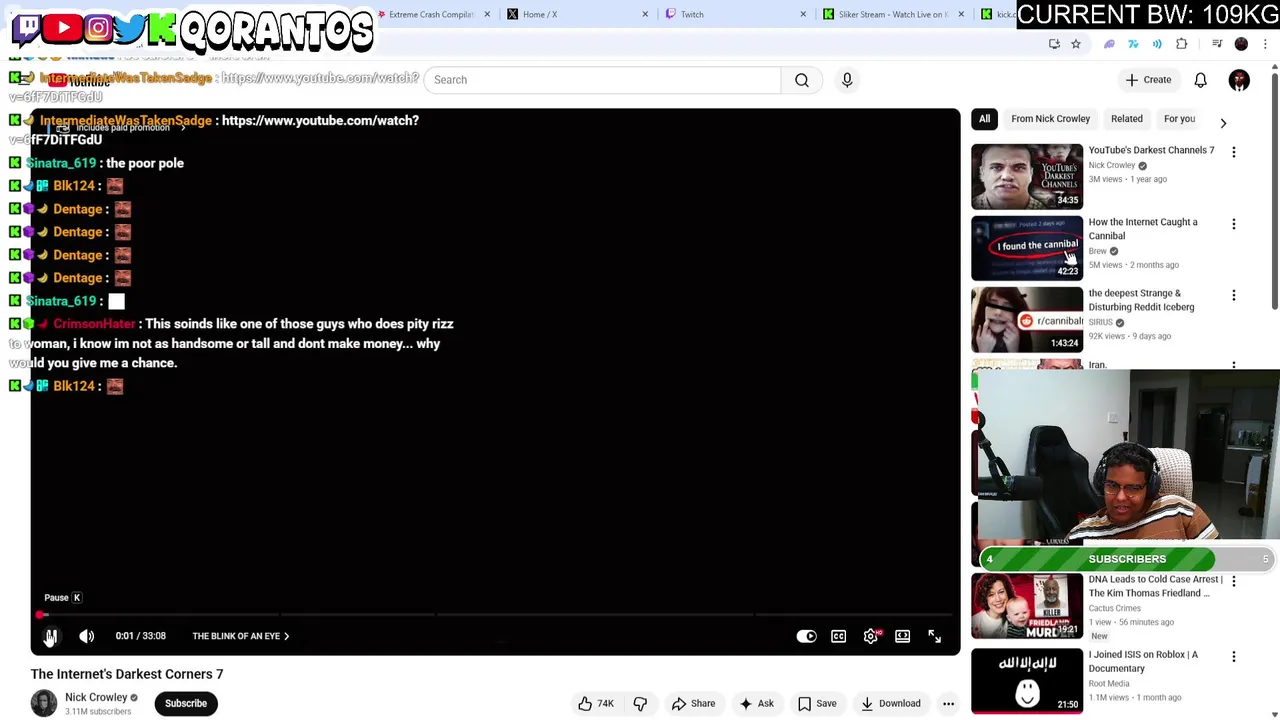Switch to theater mode icon
1280x720 pixels.
(903, 636)
